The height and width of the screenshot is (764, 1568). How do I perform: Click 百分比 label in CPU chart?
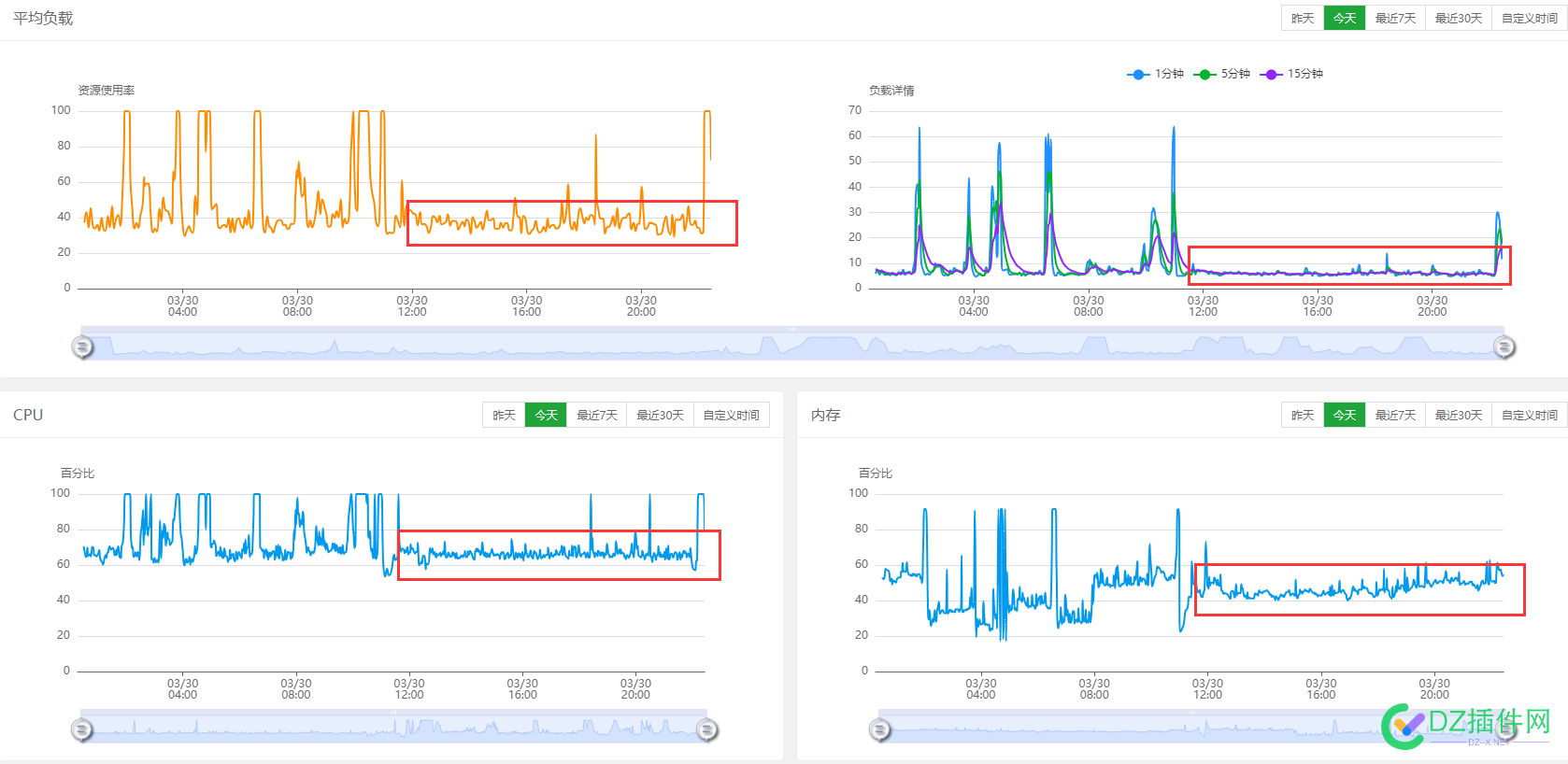click(78, 474)
